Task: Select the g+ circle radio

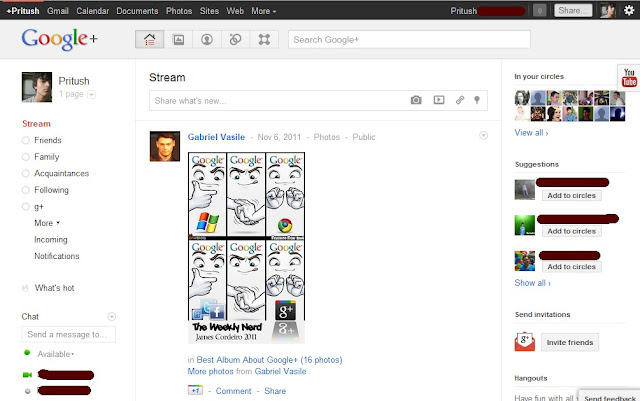Action: click(26, 207)
